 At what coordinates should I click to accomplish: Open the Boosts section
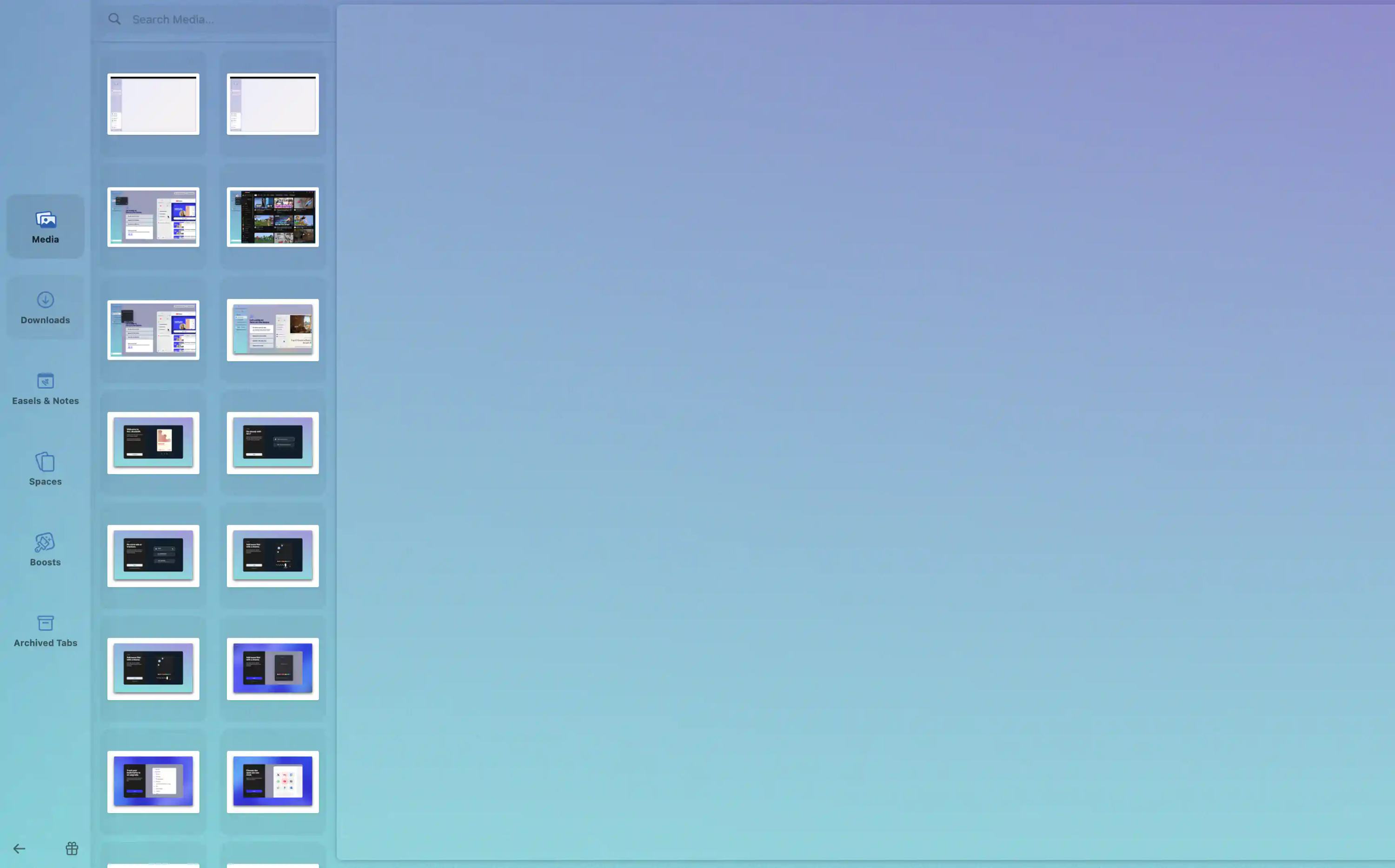46,550
